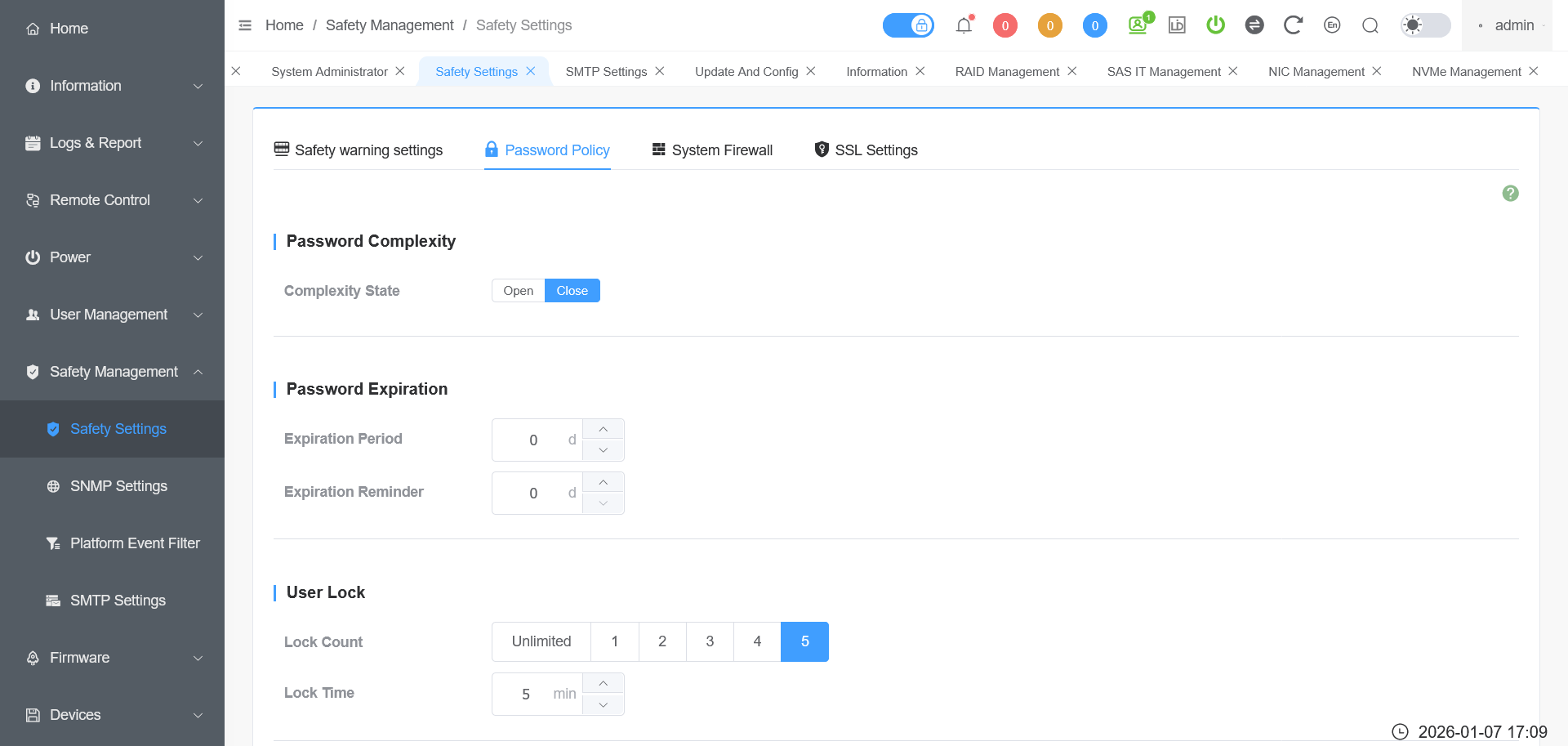The image size is (1568, 746).
Task: Open SNMP Settings in the sidebar
Action: 118,486
